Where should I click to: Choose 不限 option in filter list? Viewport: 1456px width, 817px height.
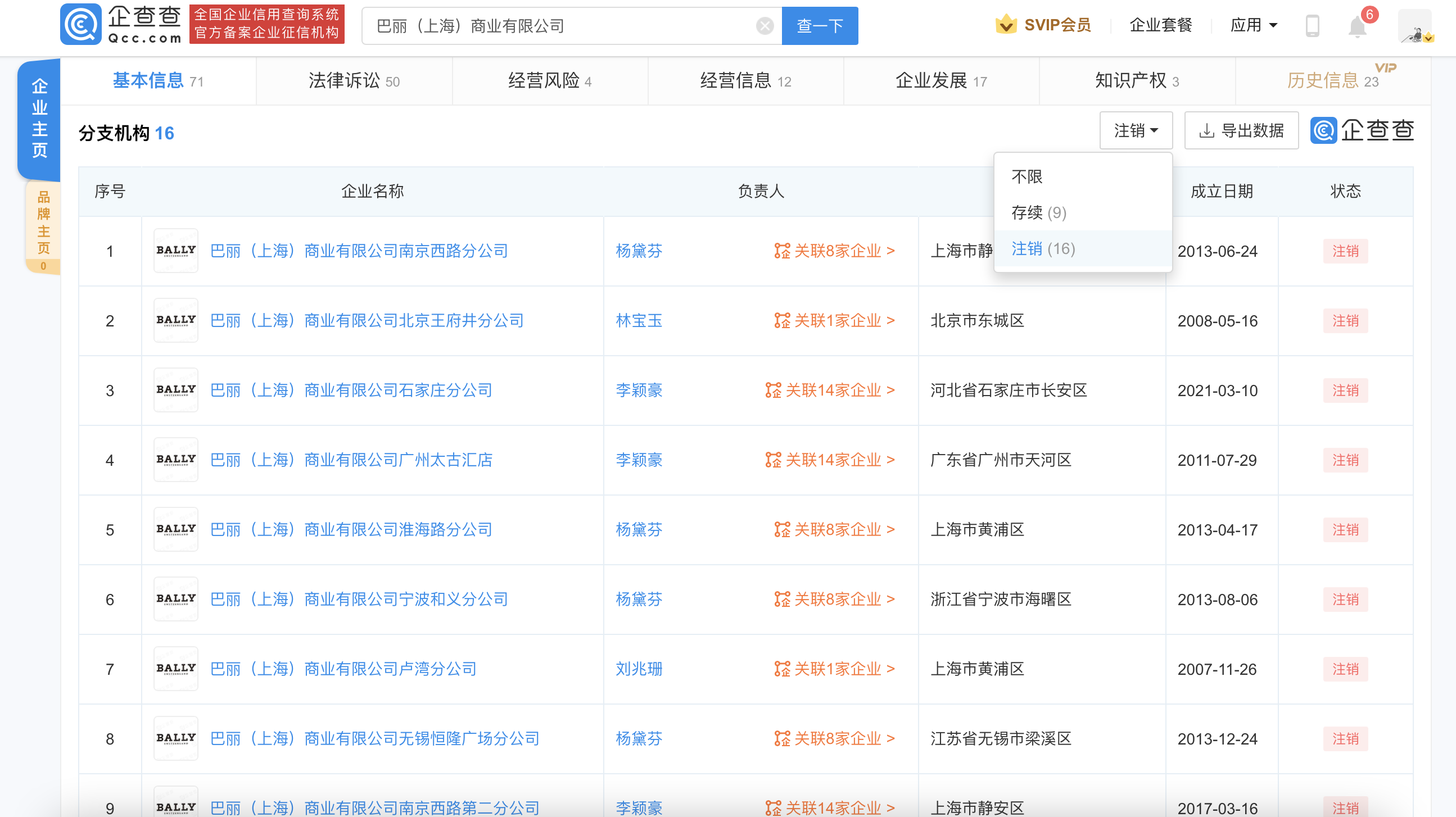coord(1027,177)
